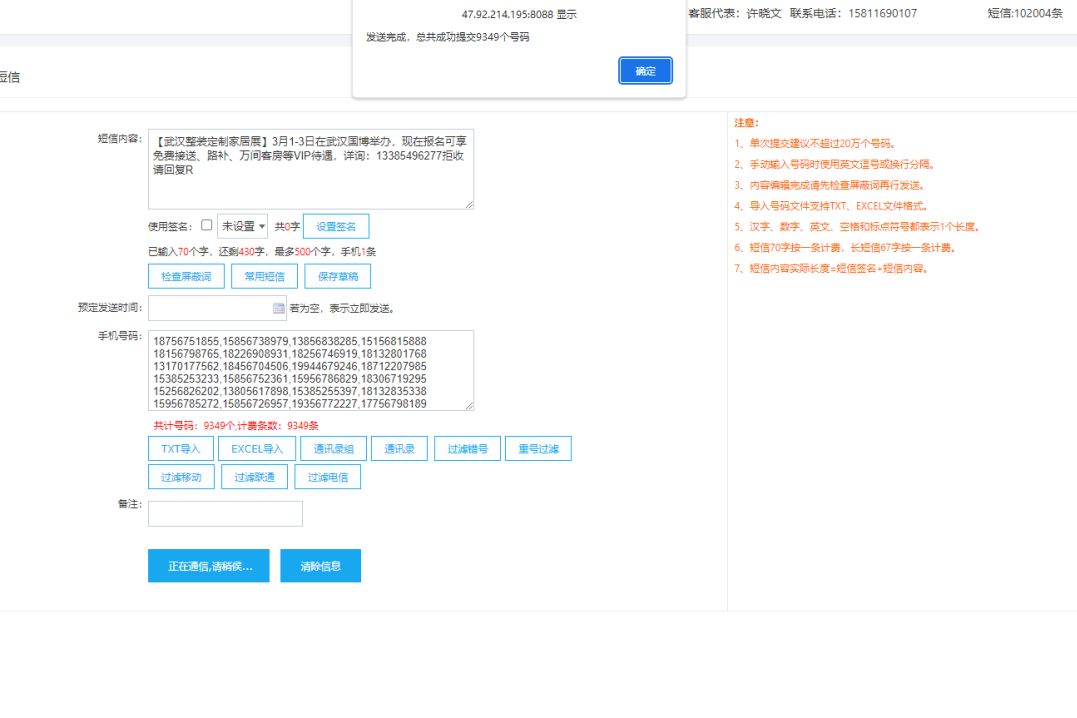Click the 过滤移动 button
The width and height of the screenshot is (1077, 718).
(x=181, y=477)
